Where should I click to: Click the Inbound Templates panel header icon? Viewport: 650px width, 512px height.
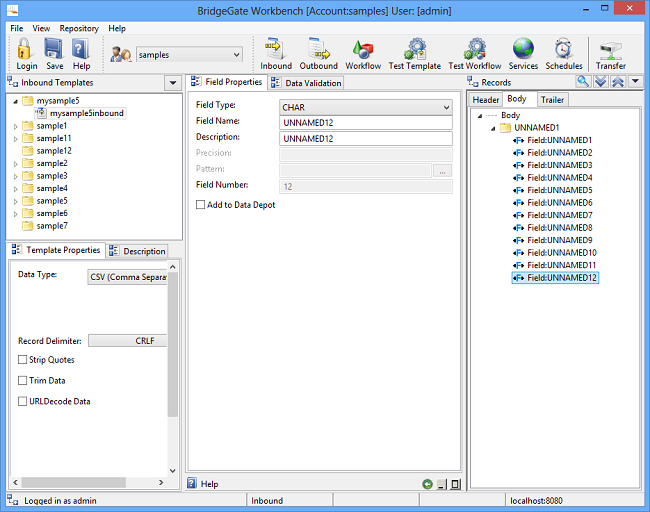[x=12, y=82]
